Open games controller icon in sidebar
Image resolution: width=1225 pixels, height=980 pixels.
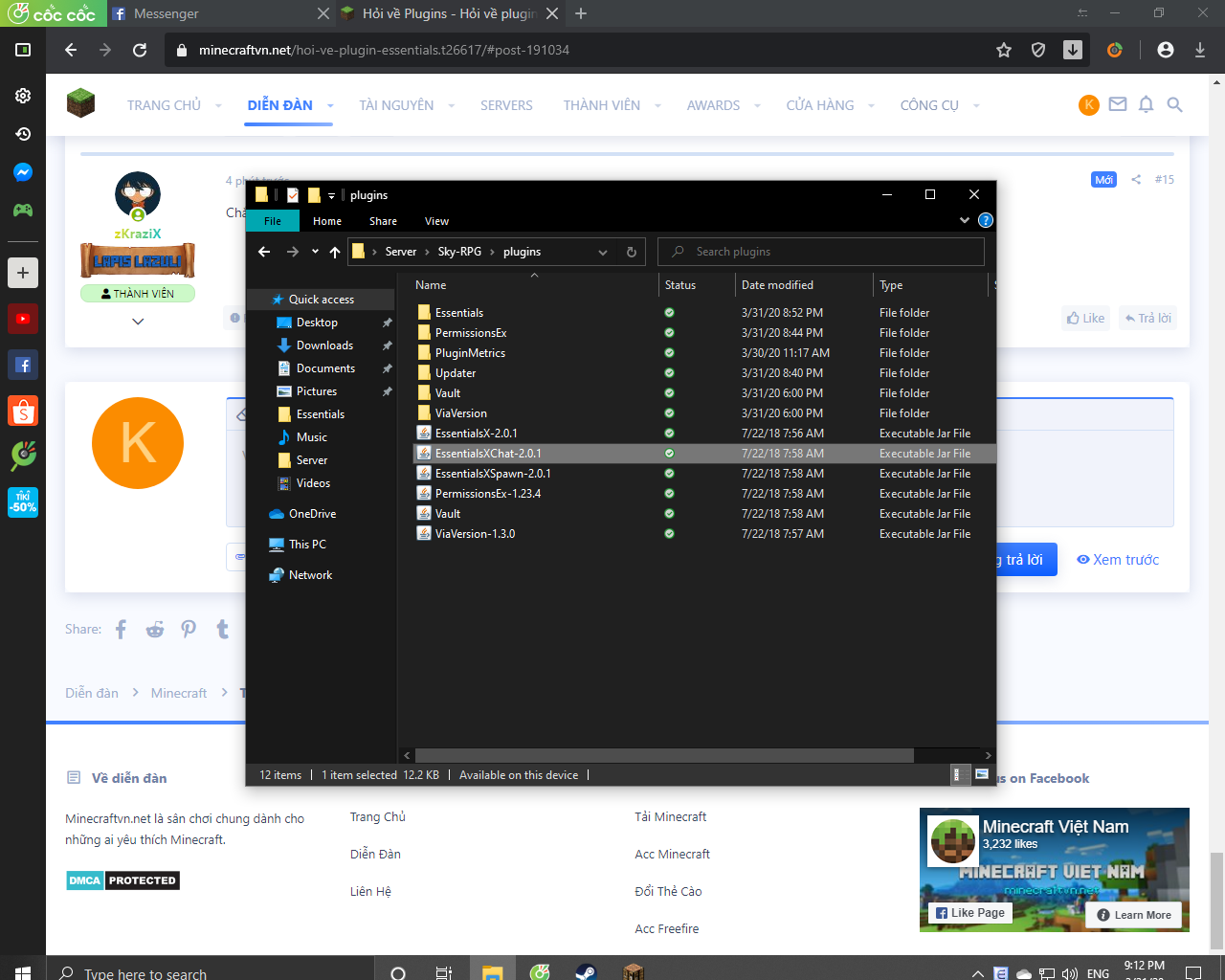[23, 210]
